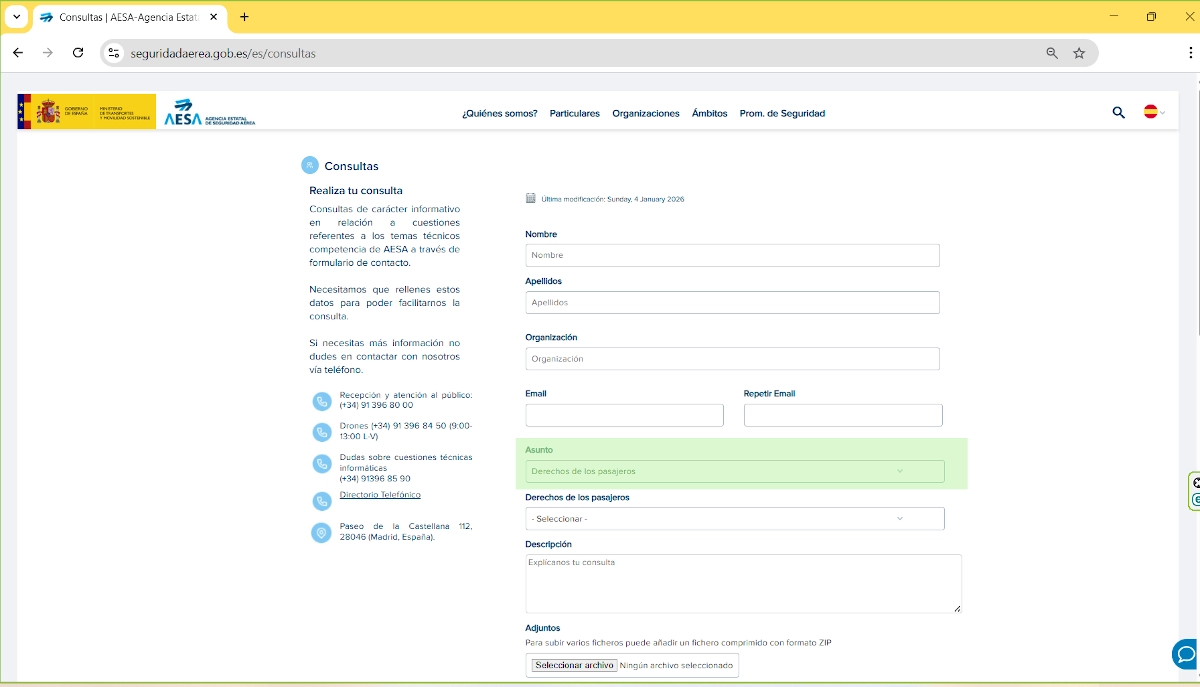1200x687 pixels.
Task: Bookmark this page with the star icon
Action: (x=1079, y=53)
